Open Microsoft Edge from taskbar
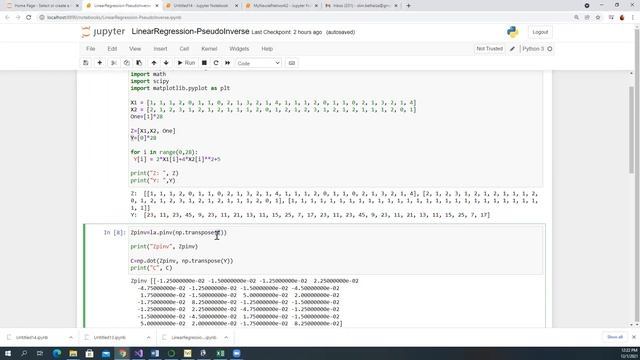Screen dimensions: 640x360 (57, 353)
